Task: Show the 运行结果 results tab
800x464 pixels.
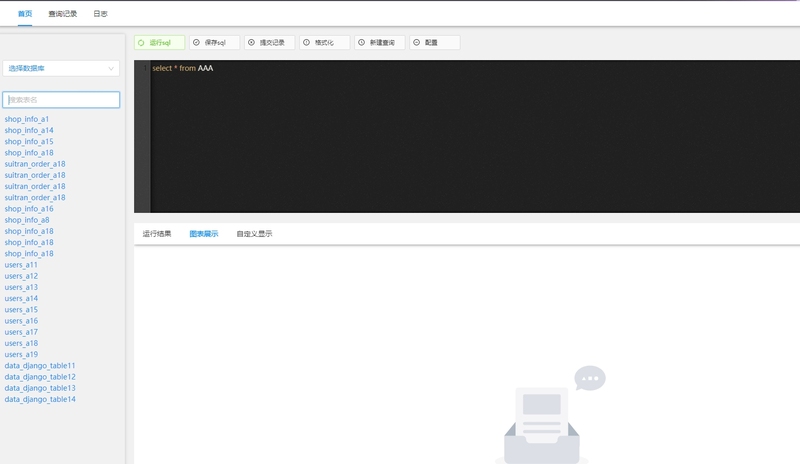Action: coord(157,234)
